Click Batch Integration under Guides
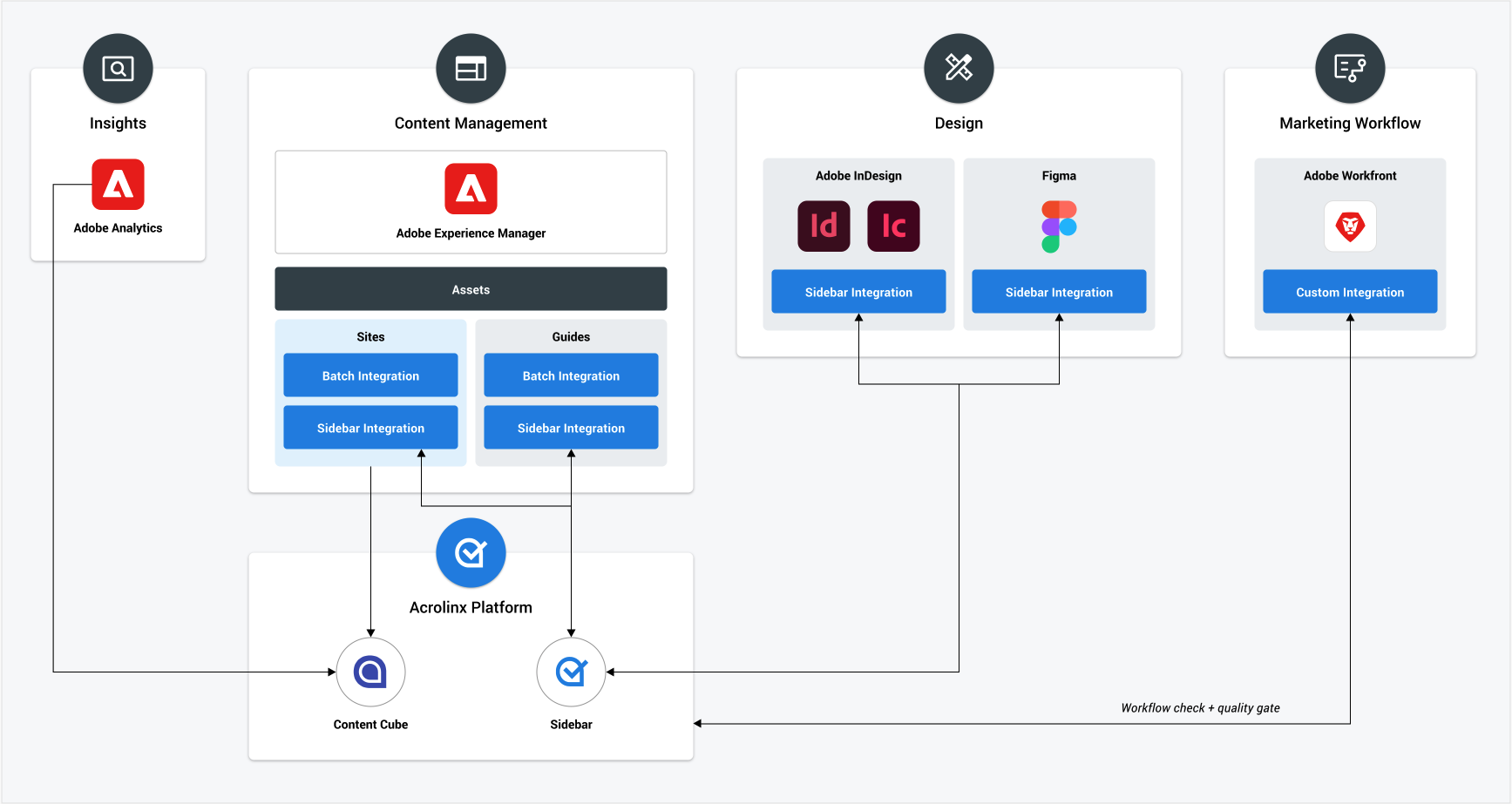This screenshot has height=804, width=1512. tap(571, 375)
